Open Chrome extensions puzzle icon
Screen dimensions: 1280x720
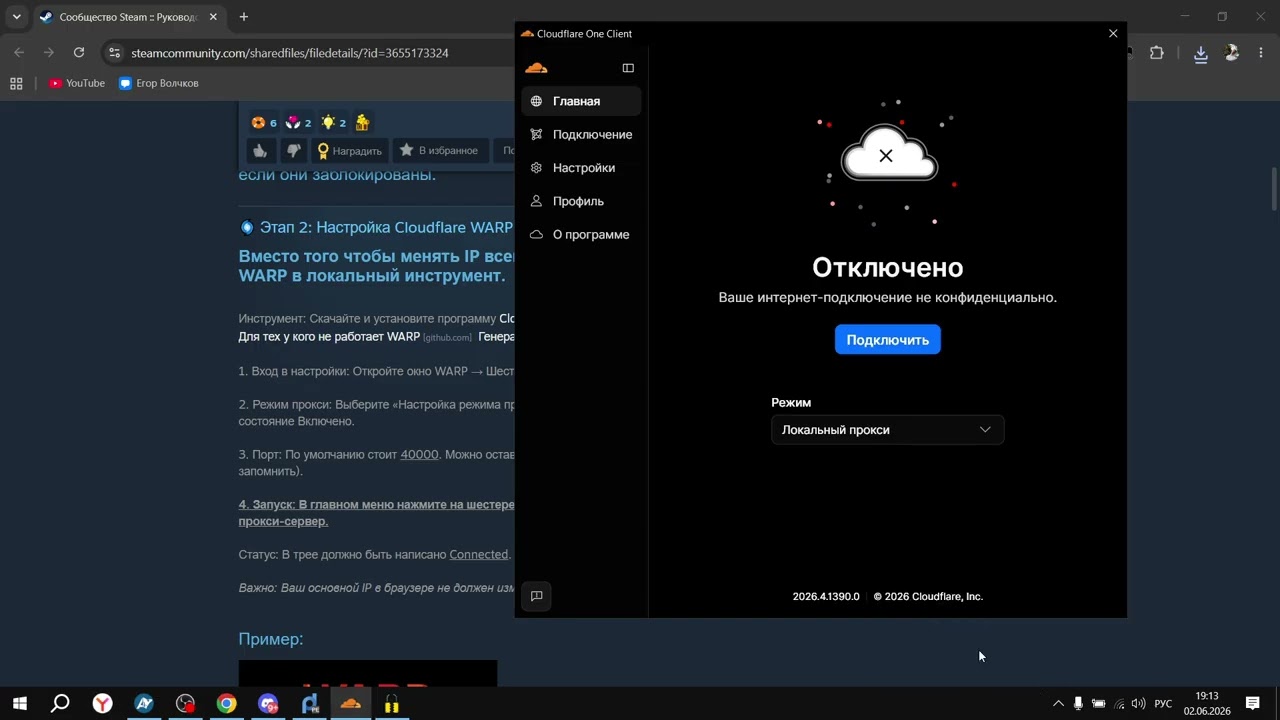click(x=1157, y=53)
